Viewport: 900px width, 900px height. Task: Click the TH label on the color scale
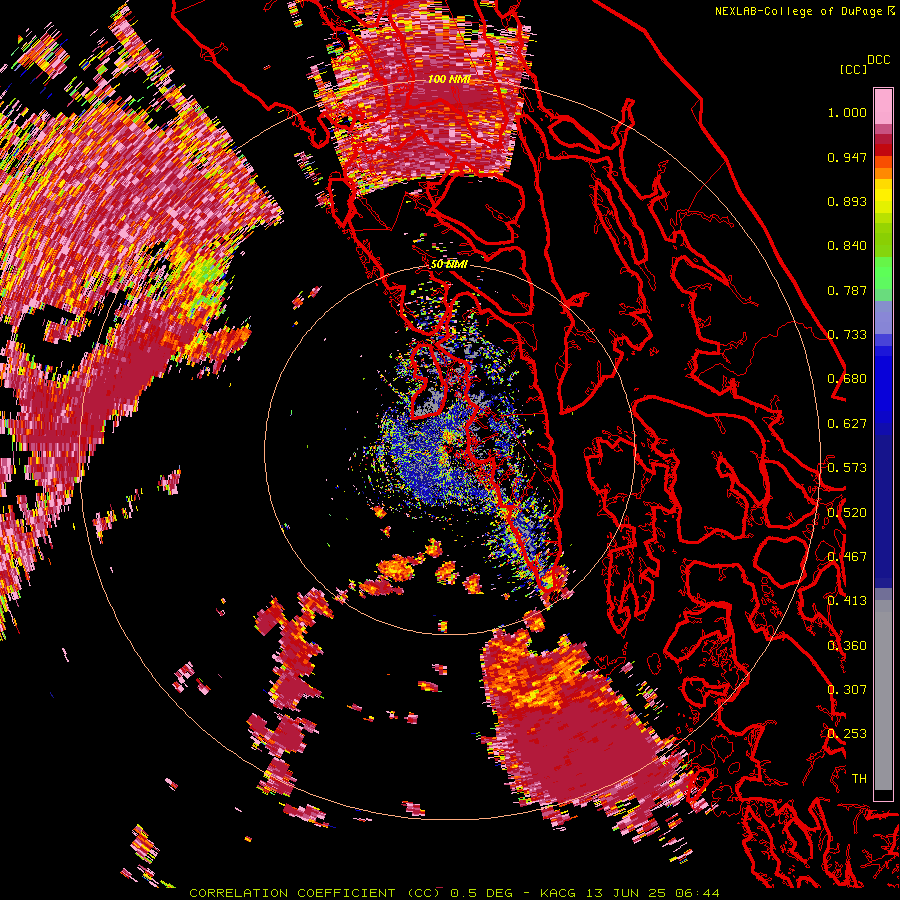tap(859, 779)
